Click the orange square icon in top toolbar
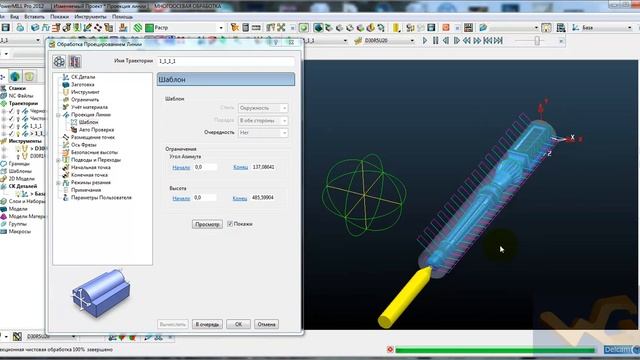Screen dimensions: 640x360 (446, 27)
